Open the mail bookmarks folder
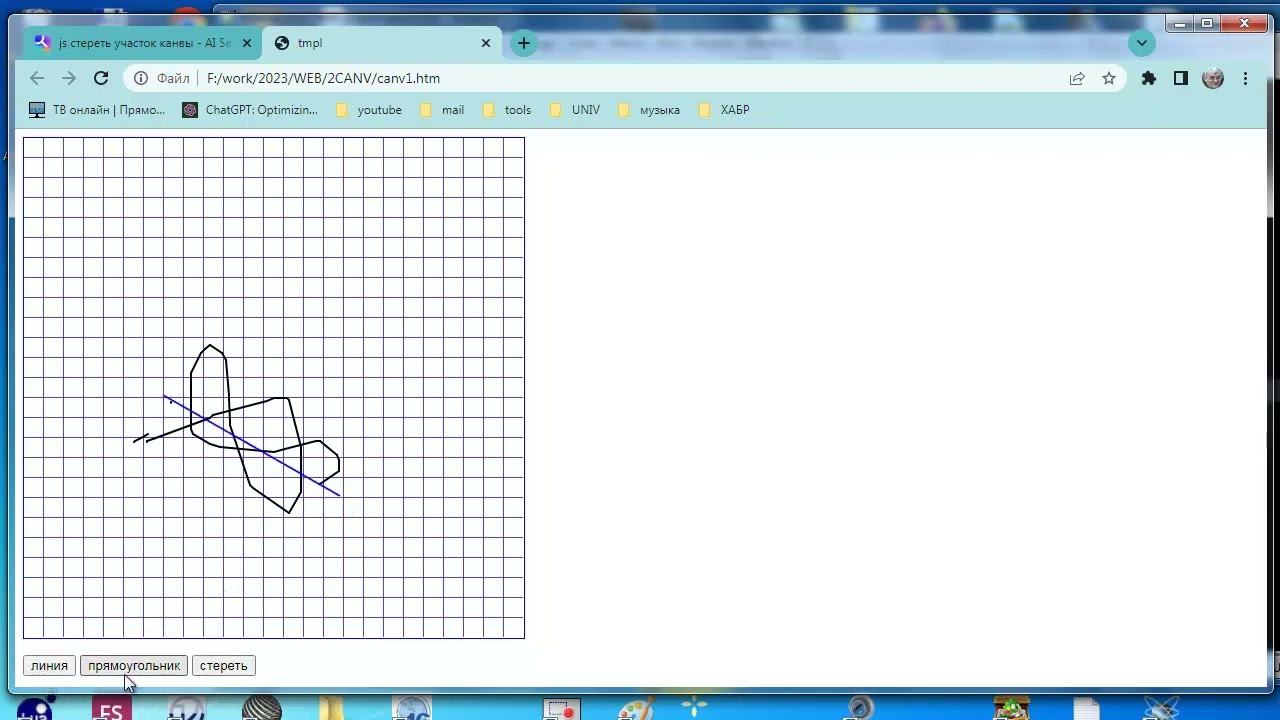The height and width of the screenshot is (720, 1280). click(x=442, y=110)
